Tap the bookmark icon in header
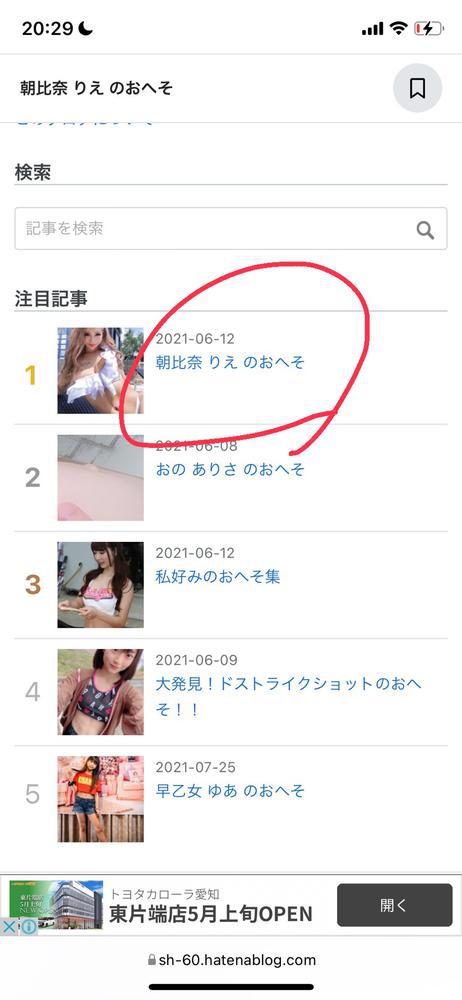 417,88
